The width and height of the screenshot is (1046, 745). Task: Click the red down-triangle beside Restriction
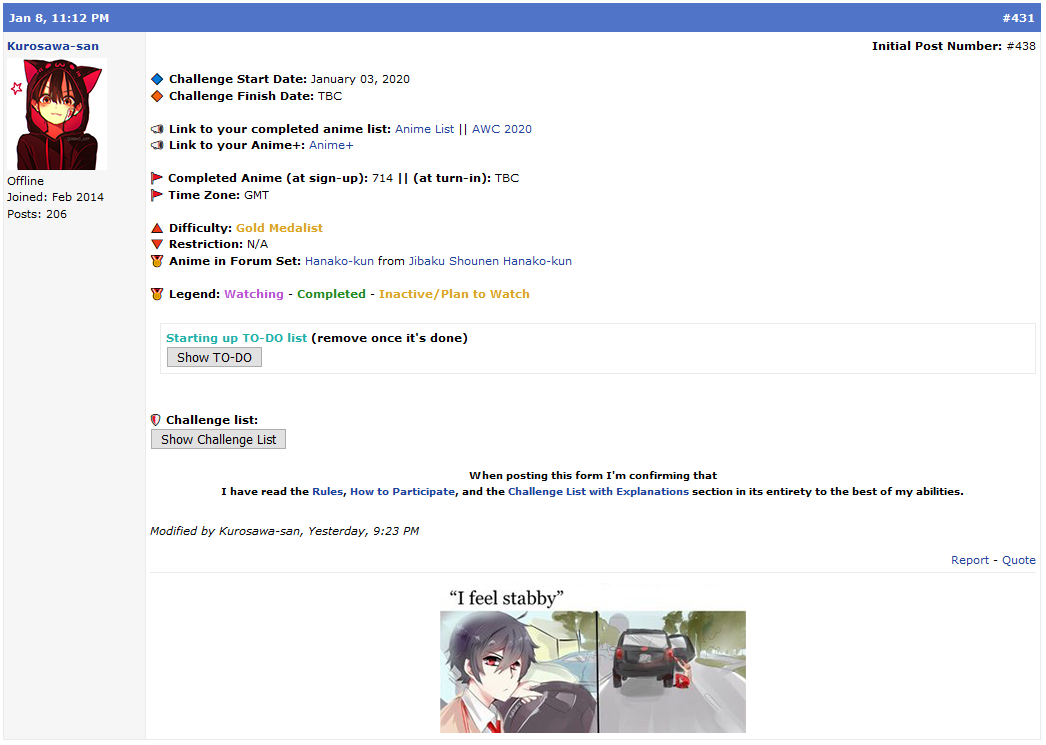157,244
